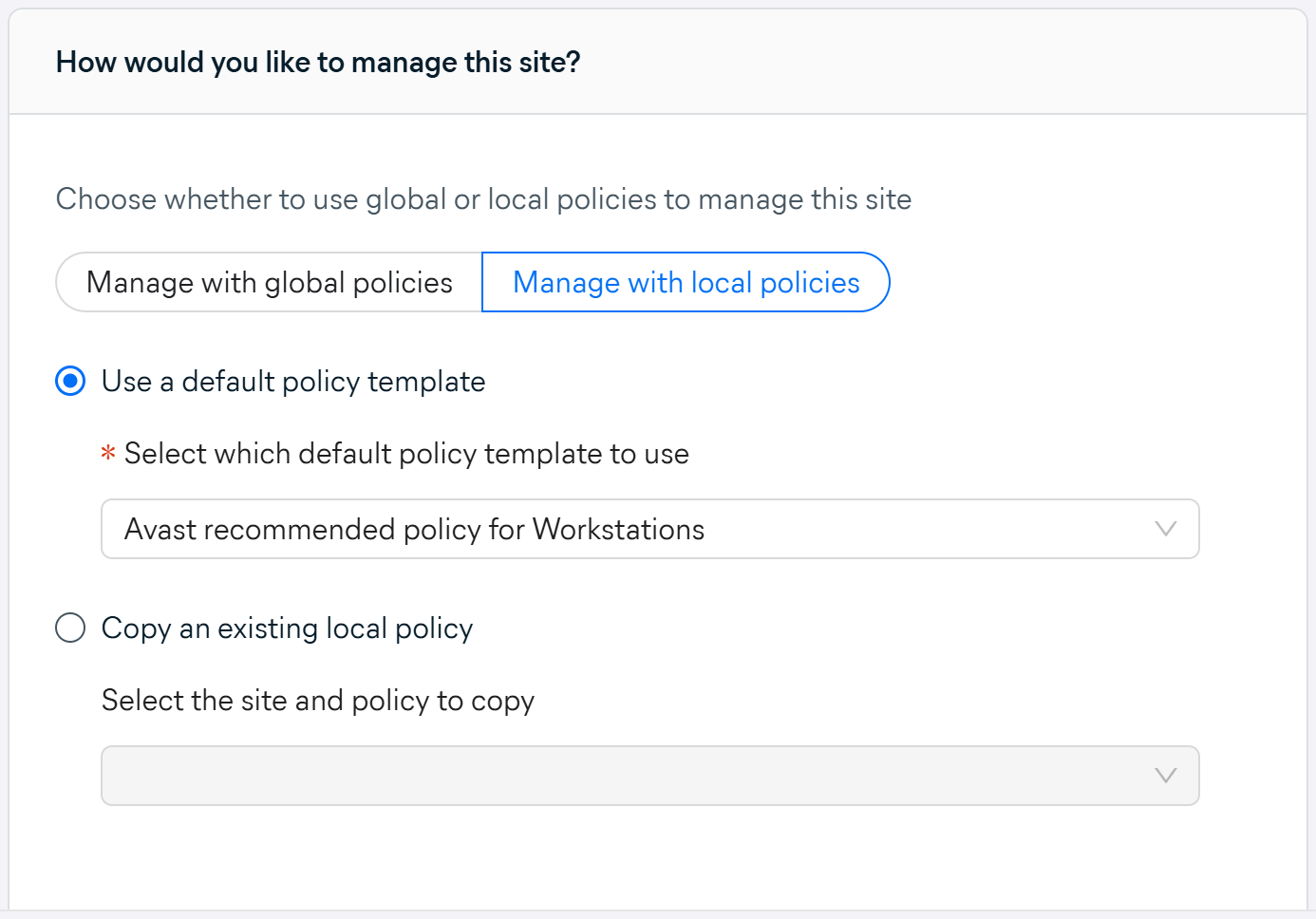The image size is (1316, 919).
Task: Click the empty circle of the unselected radio
Action: click(x=70, y=628)
